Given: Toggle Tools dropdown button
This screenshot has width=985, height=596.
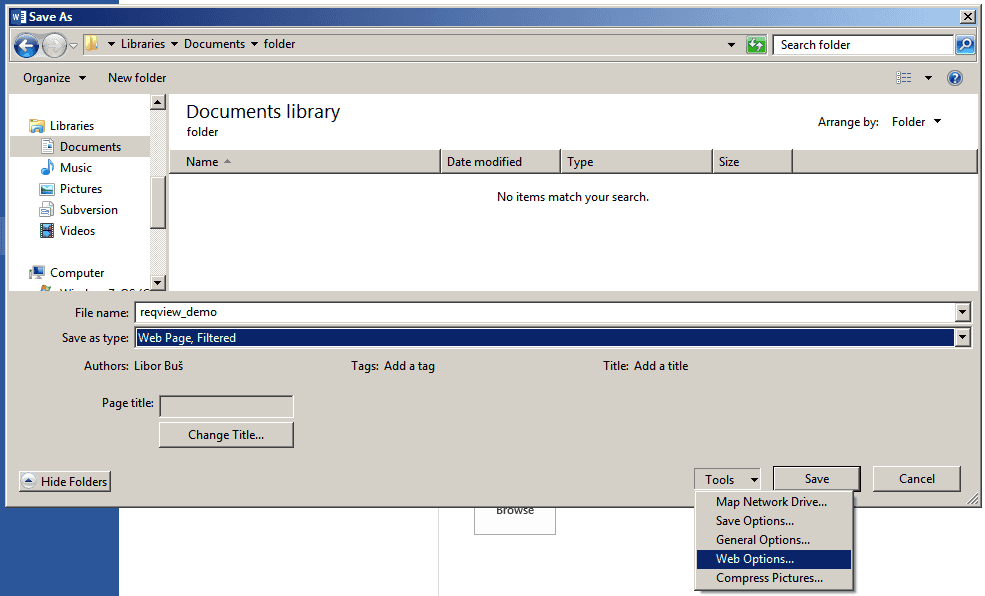Looking at the screenshot, I should click(727, 480).
